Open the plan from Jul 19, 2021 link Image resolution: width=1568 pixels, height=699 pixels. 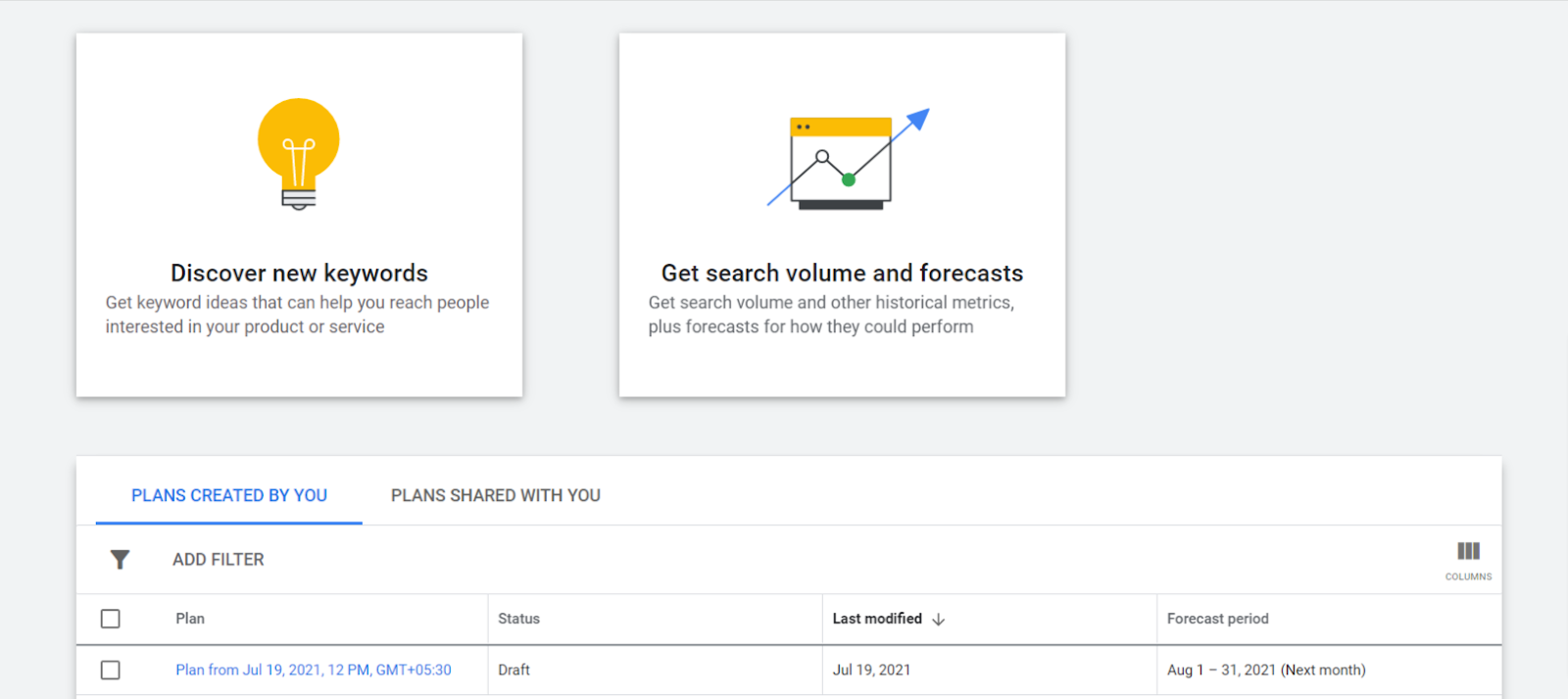pos(314,671)
